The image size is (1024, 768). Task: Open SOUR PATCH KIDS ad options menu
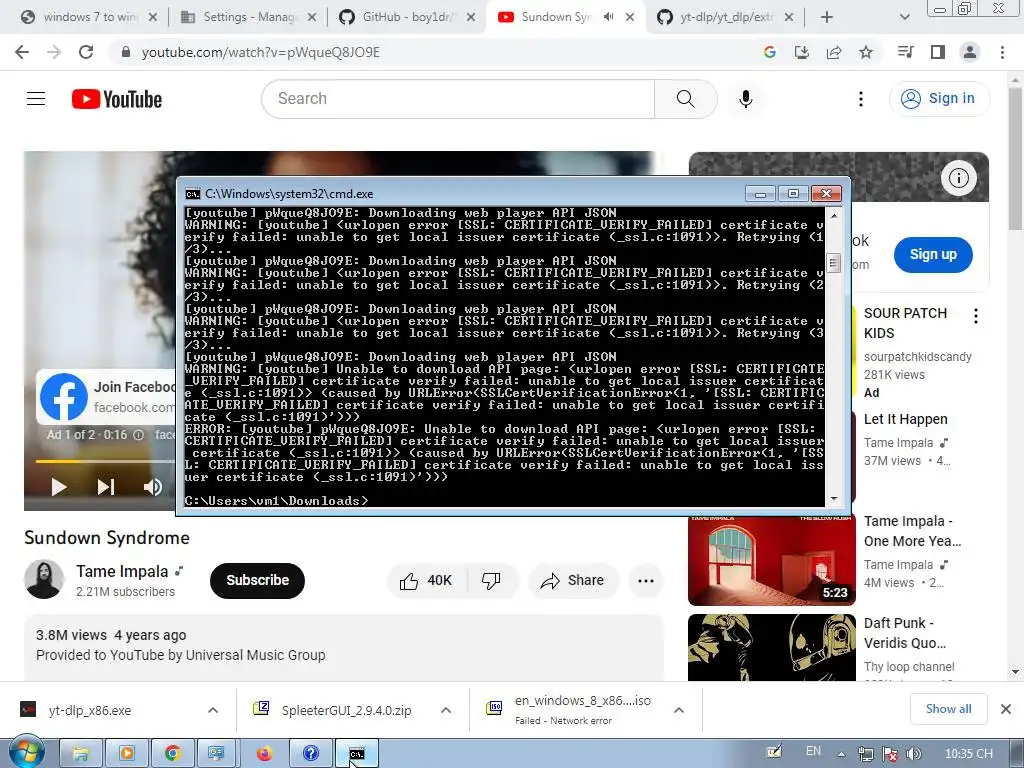pyautogui.click(x=976, y=316)
